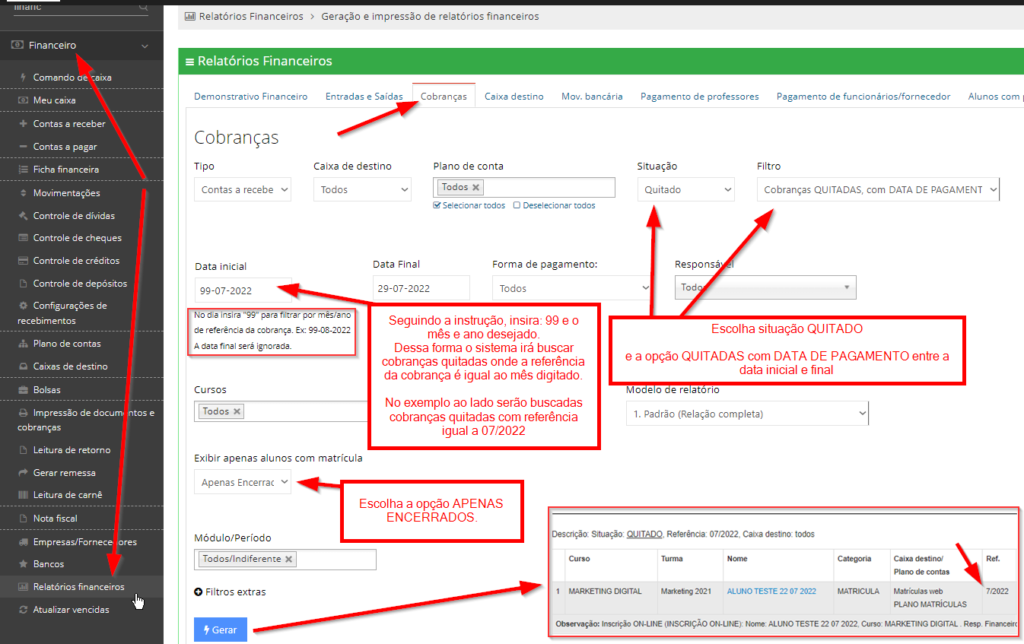The height and width of the screenshot is (644, 1024).
Task: Click the Data inicial input field
Action: pos(242,289)
